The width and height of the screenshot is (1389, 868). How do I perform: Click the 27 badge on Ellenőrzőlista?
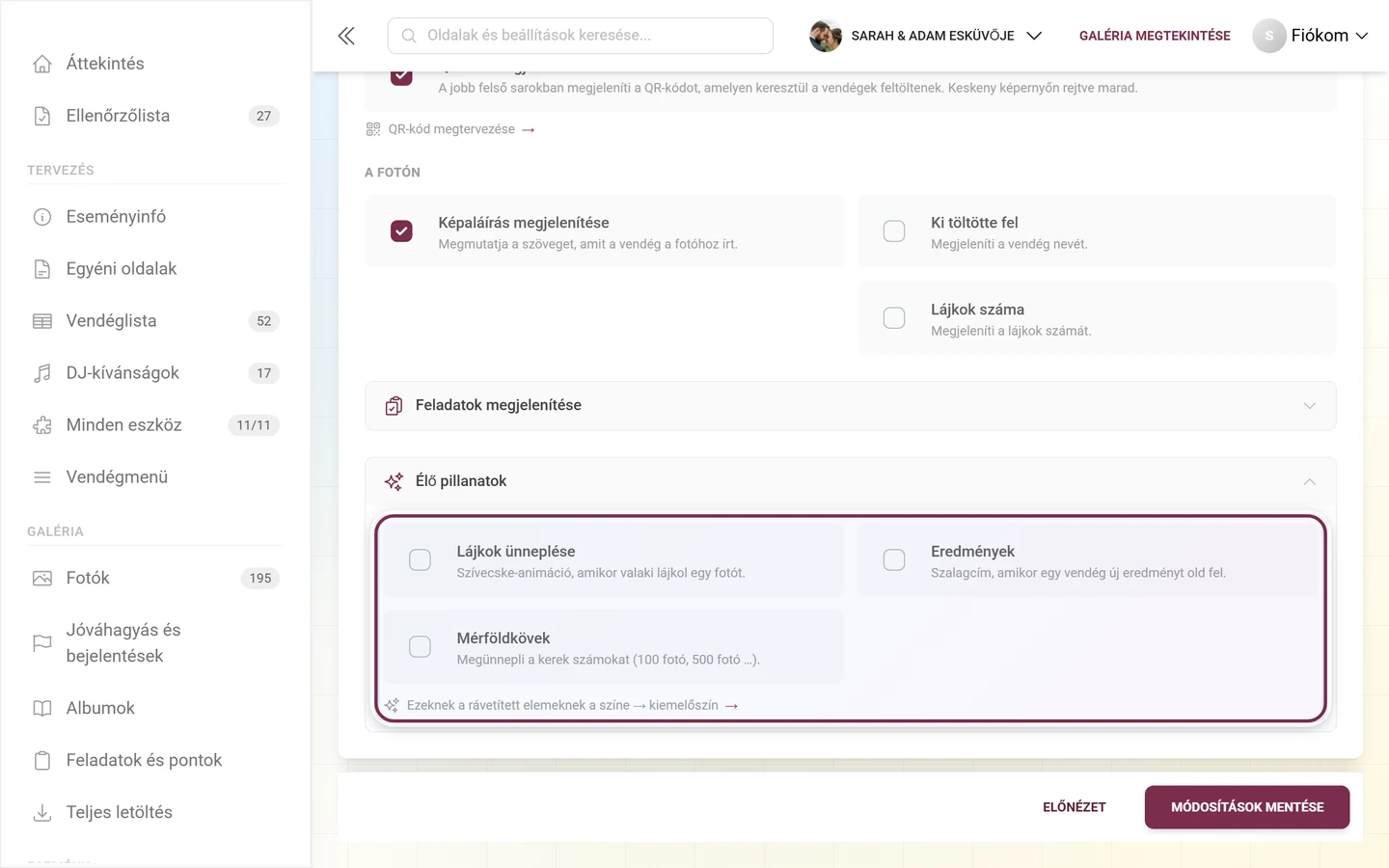click(264, 116)
